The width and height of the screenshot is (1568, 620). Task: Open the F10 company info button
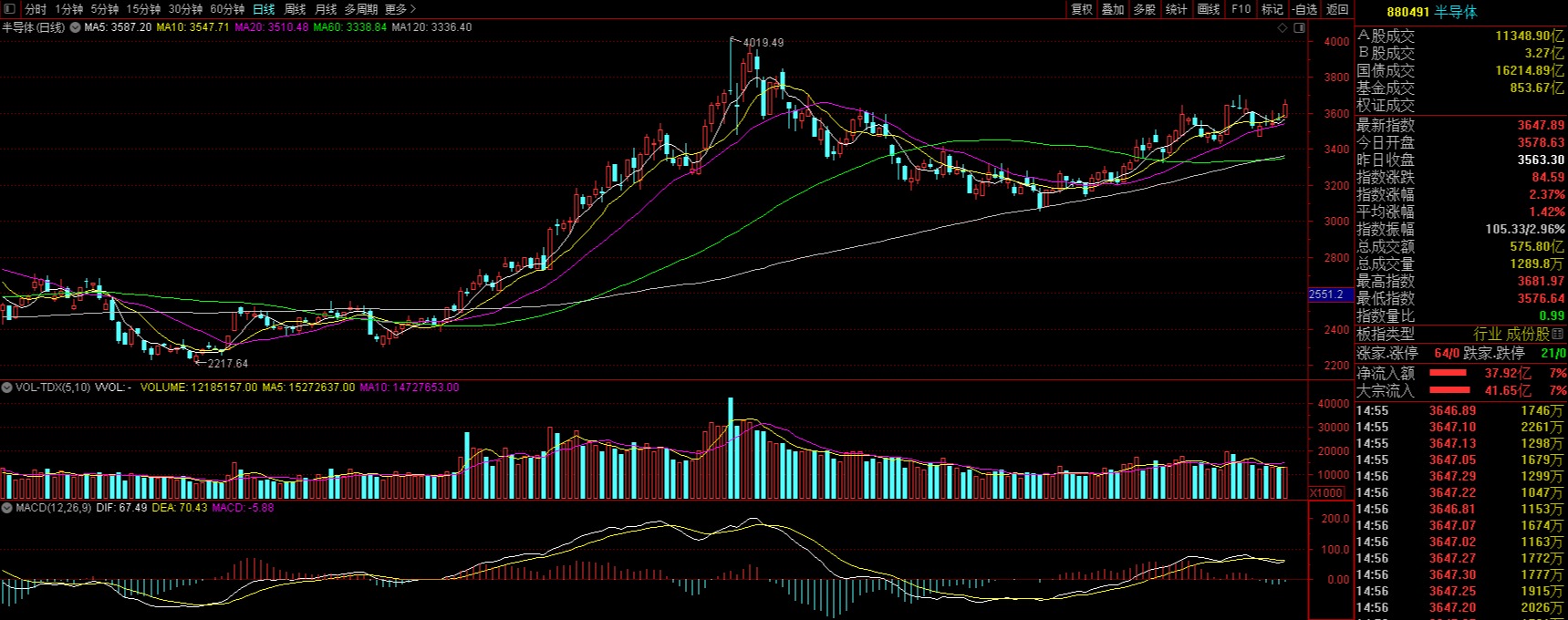point(1241,9)
